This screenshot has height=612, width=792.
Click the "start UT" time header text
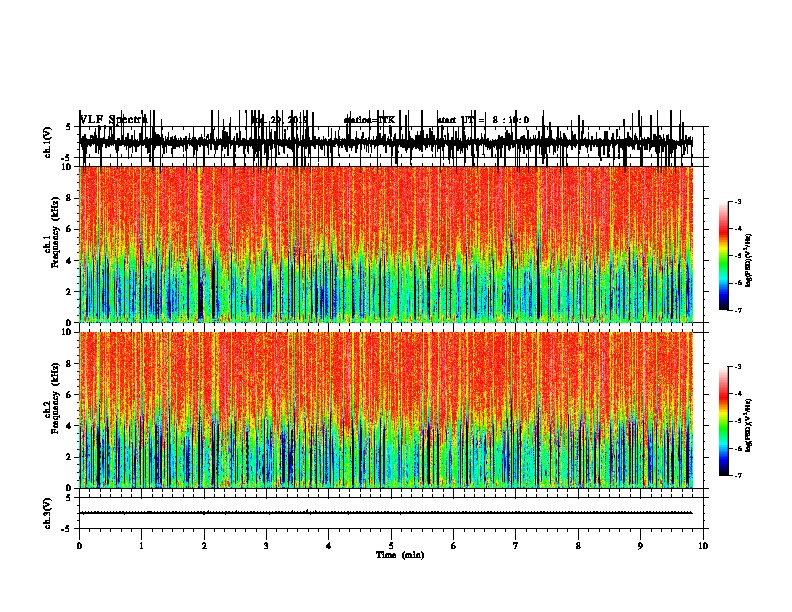click(483, 120)
